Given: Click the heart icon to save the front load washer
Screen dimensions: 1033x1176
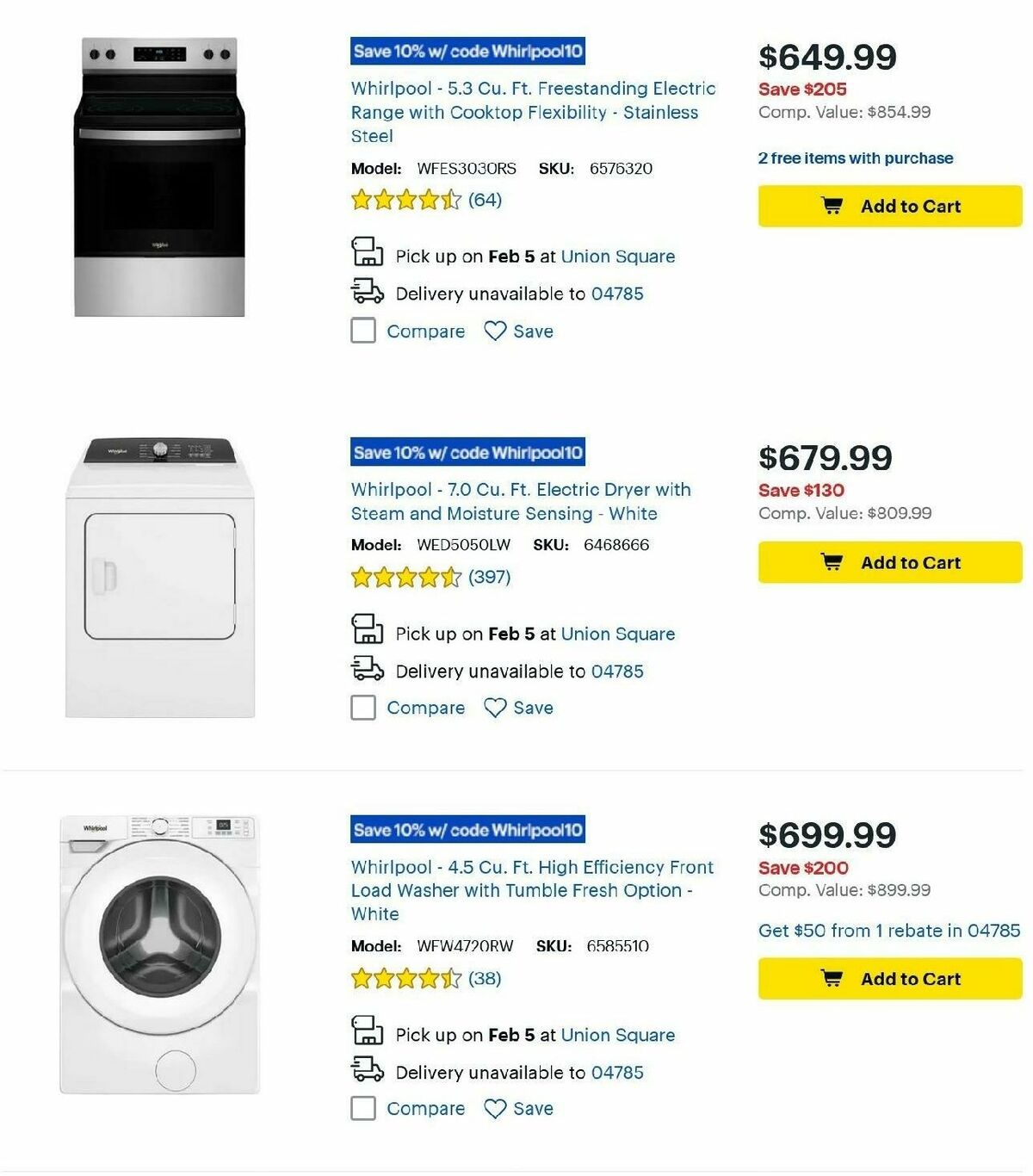Looking at the screenshot, I should [x=493, y=1108].
